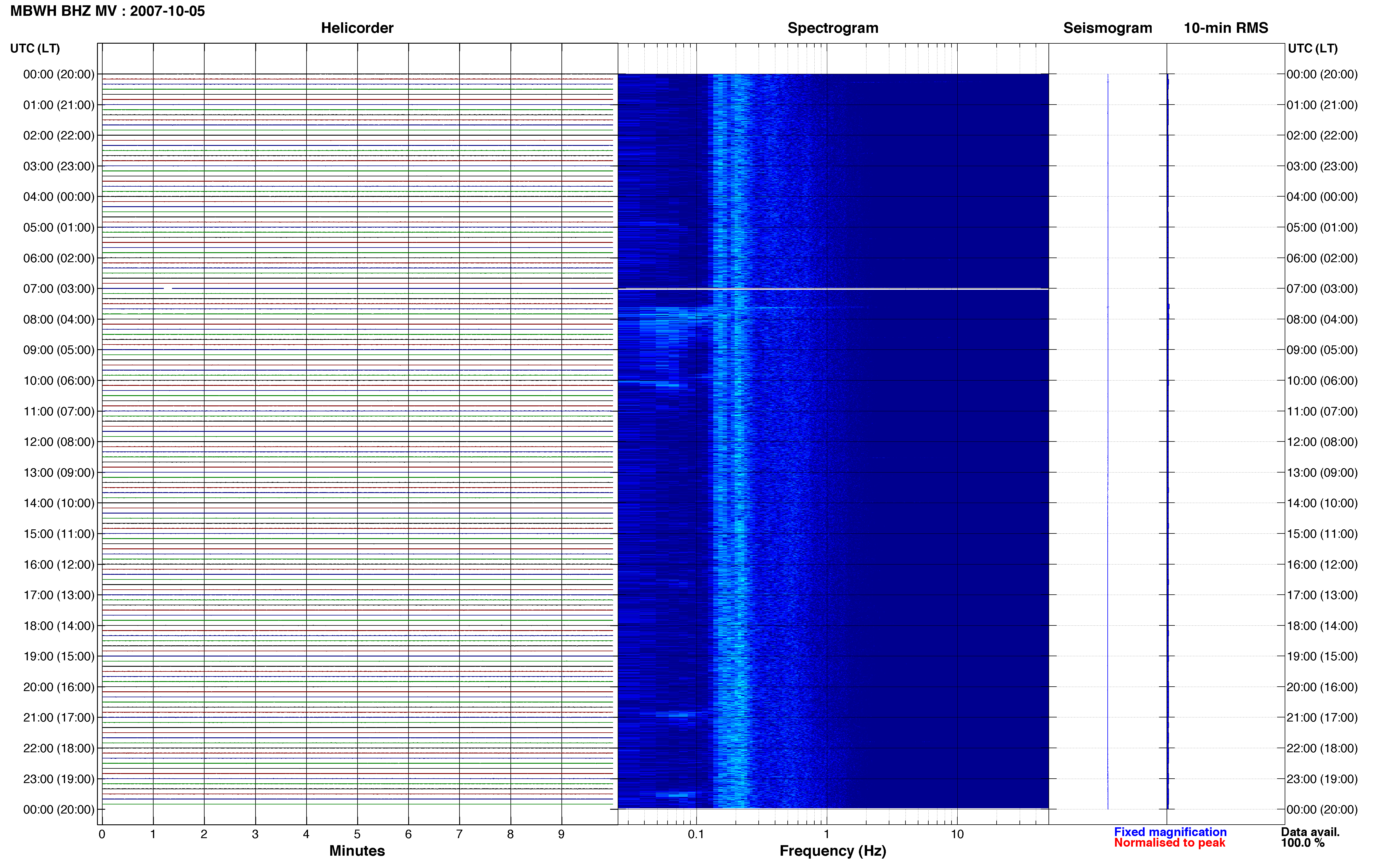
Task: Click the left '16:00 (12:00)' time label
Action: pyautogui.click(x=59, y=564)
